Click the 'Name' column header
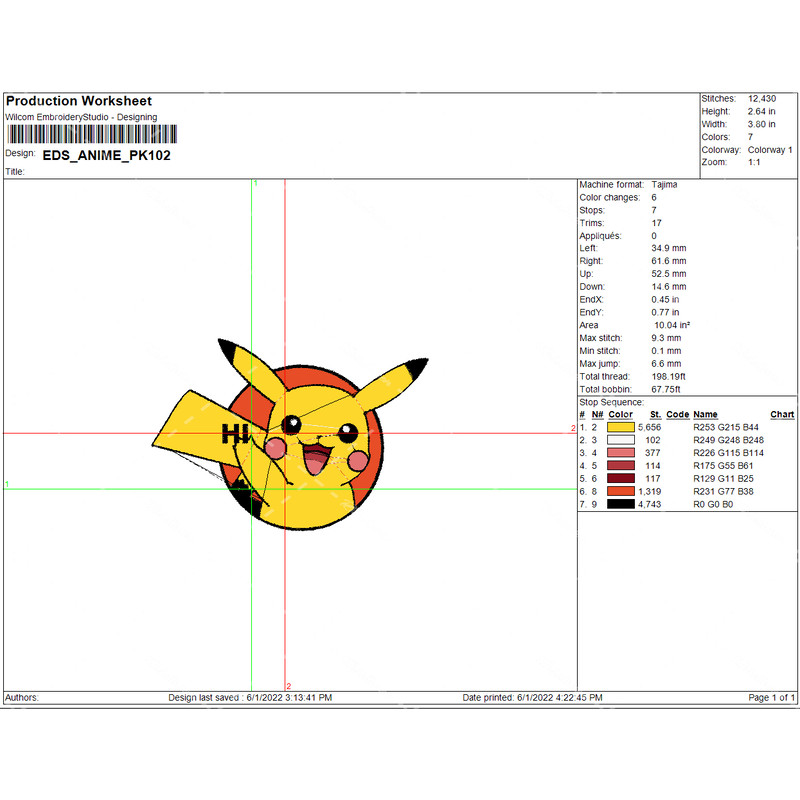This screenshot has height=800, width=800. [705, 414]
